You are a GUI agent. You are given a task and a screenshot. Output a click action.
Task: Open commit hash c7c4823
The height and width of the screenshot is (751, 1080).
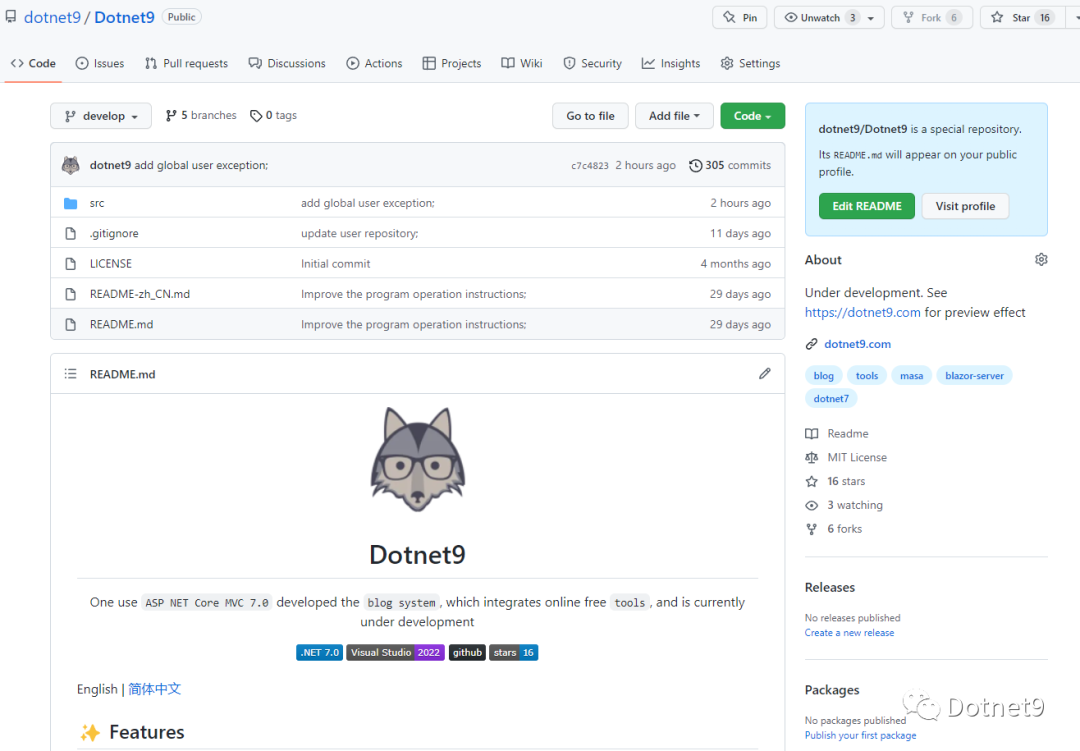tap(590, 165)
